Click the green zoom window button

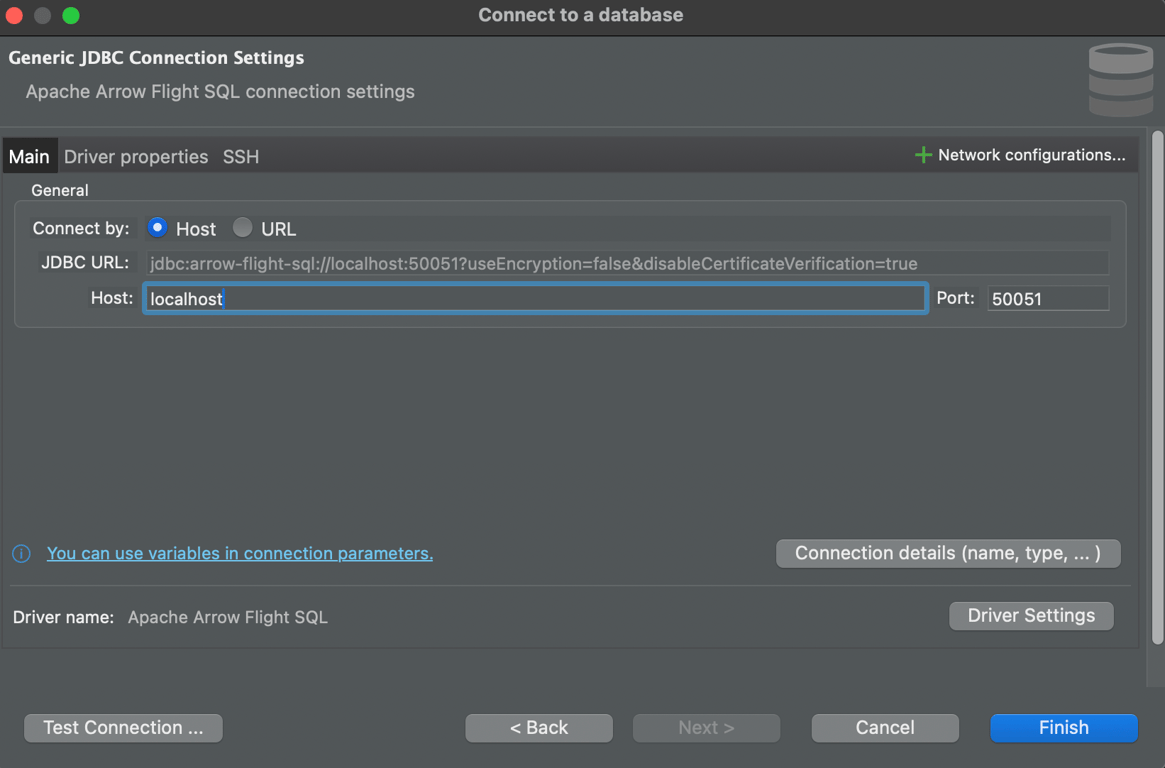point(71,16)
